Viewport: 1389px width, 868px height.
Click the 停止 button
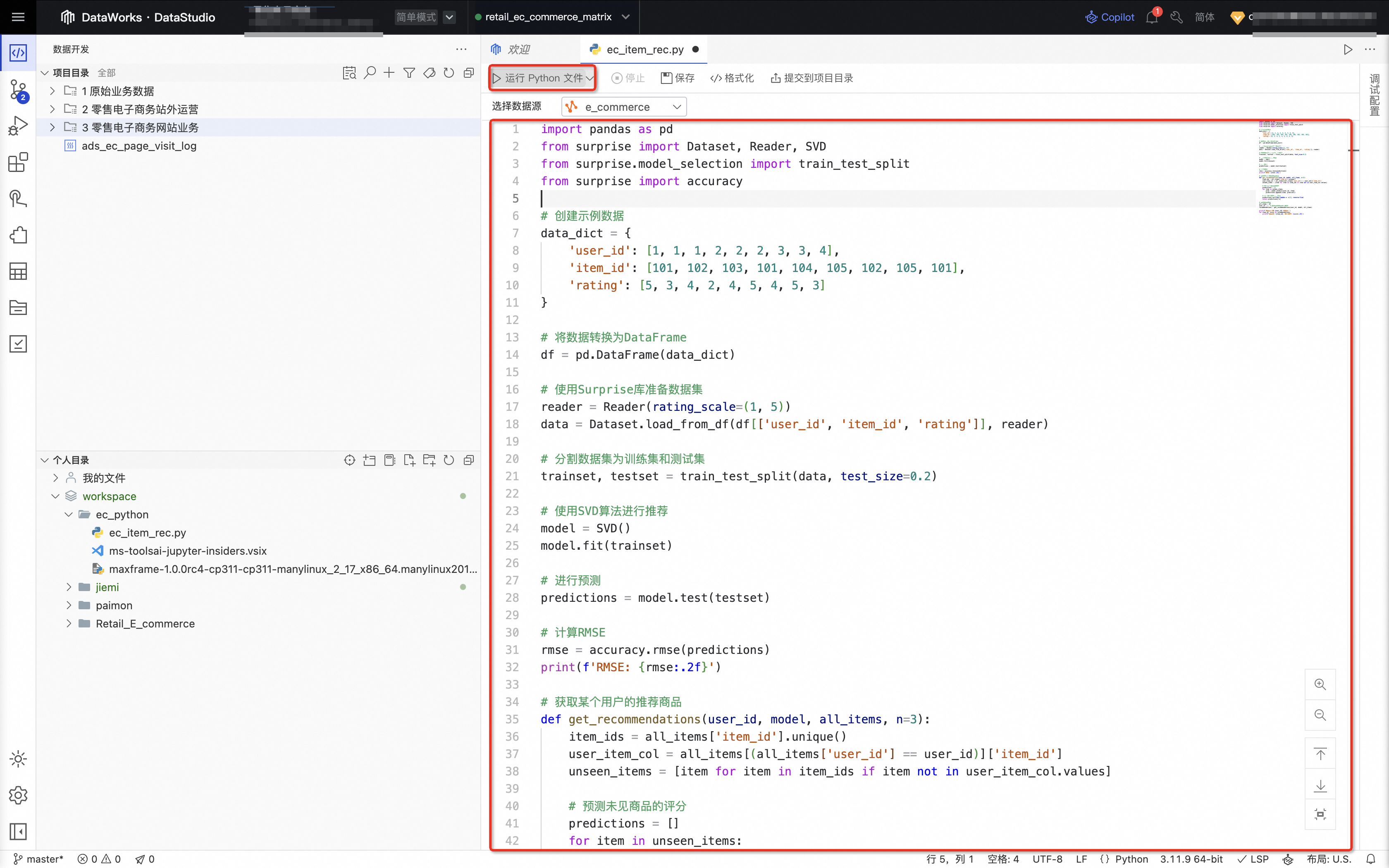[628, 78]
